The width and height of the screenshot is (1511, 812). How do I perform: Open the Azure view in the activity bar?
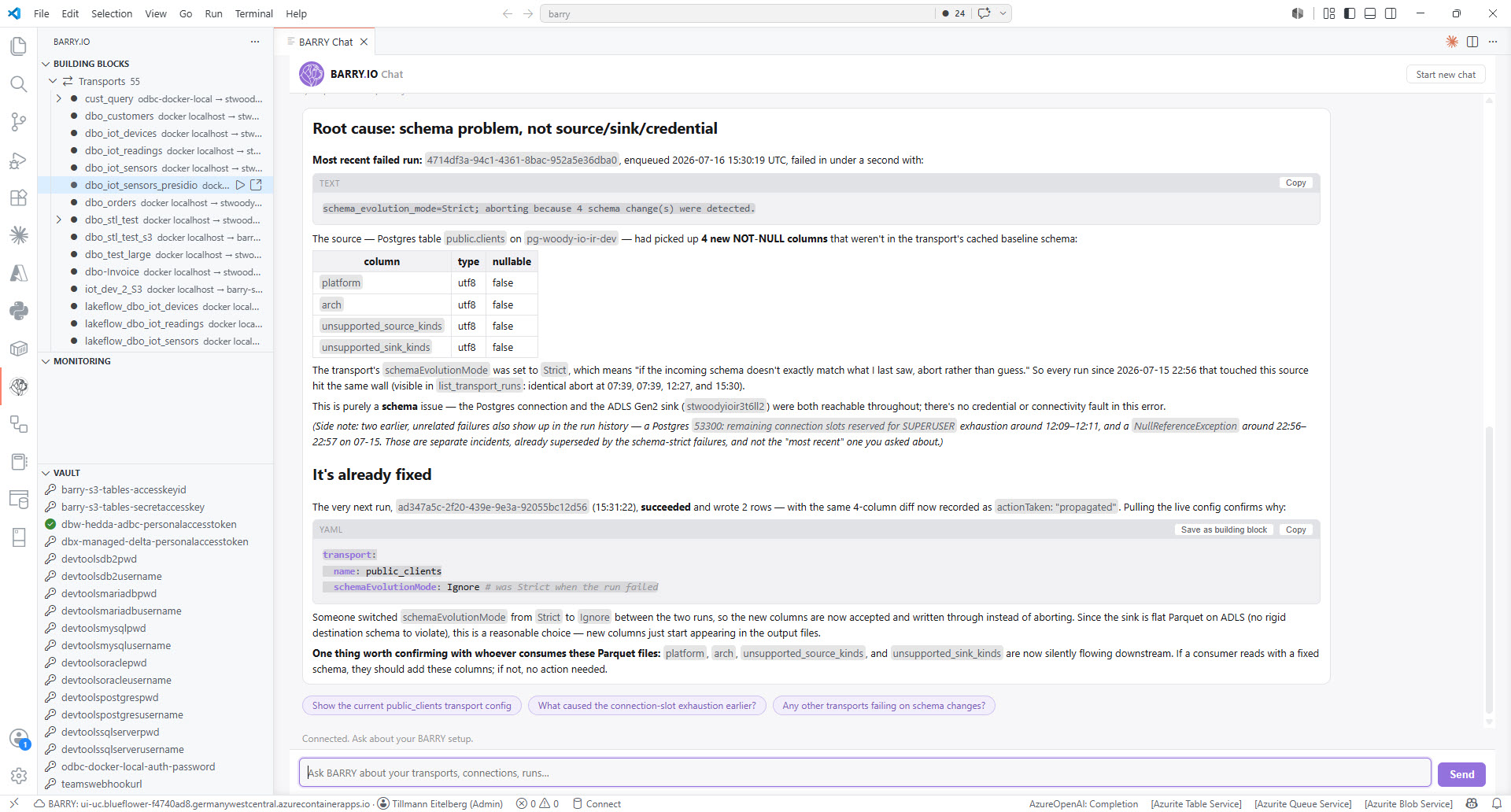19,273
